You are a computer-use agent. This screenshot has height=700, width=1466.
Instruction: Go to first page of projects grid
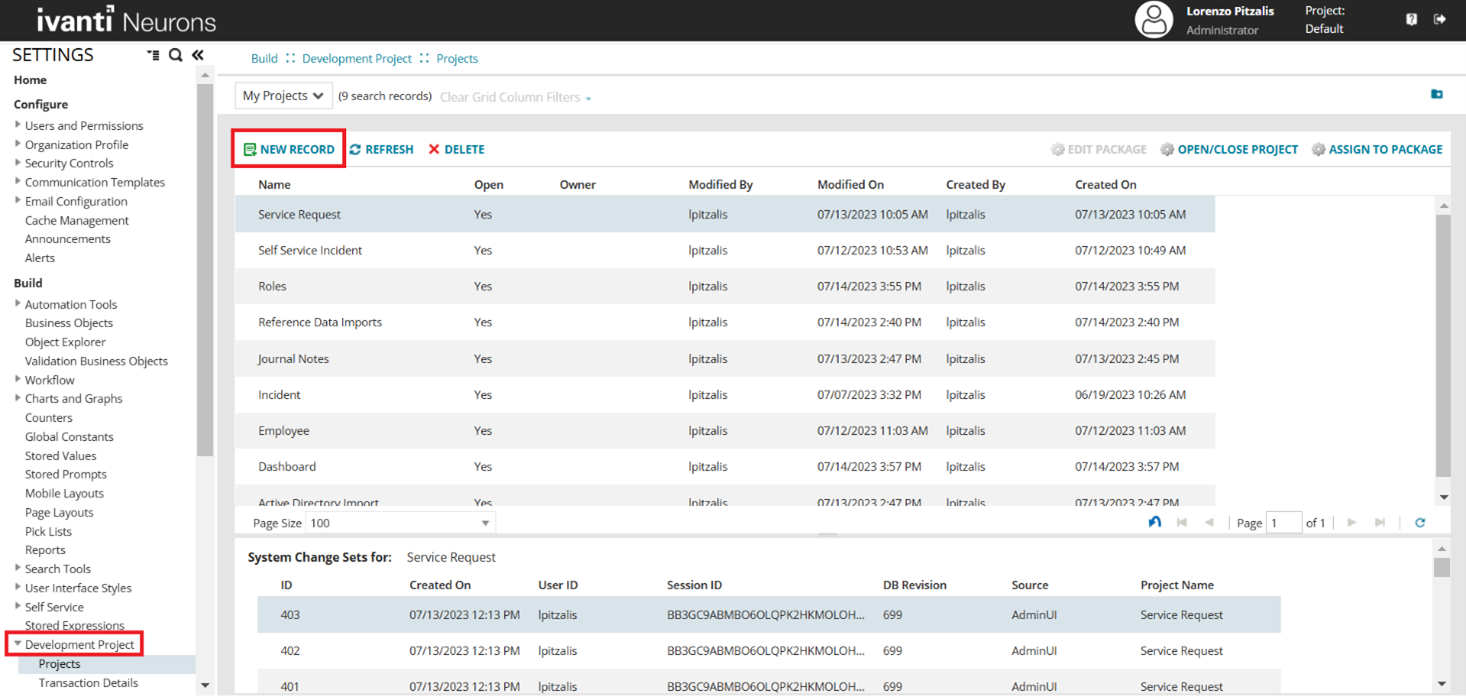point(1182,522)
